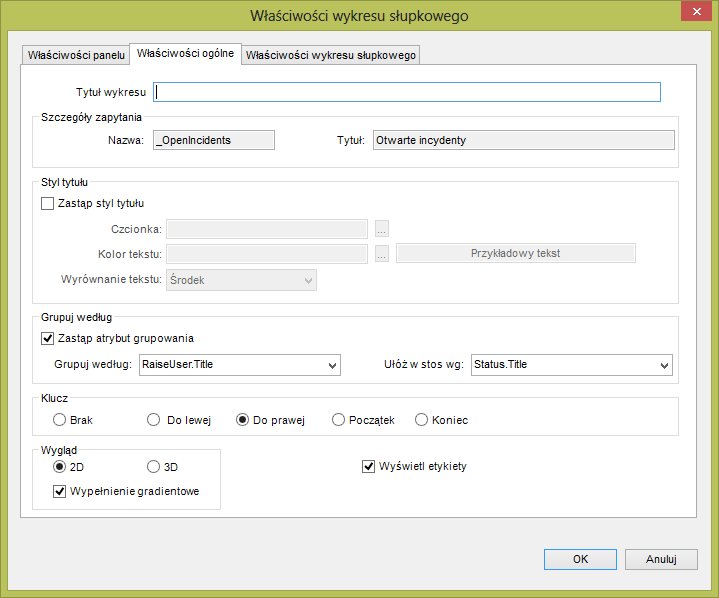Select the Właściwości ogólne tab
This screenshot has width=719, height=598.
[185, 54]
